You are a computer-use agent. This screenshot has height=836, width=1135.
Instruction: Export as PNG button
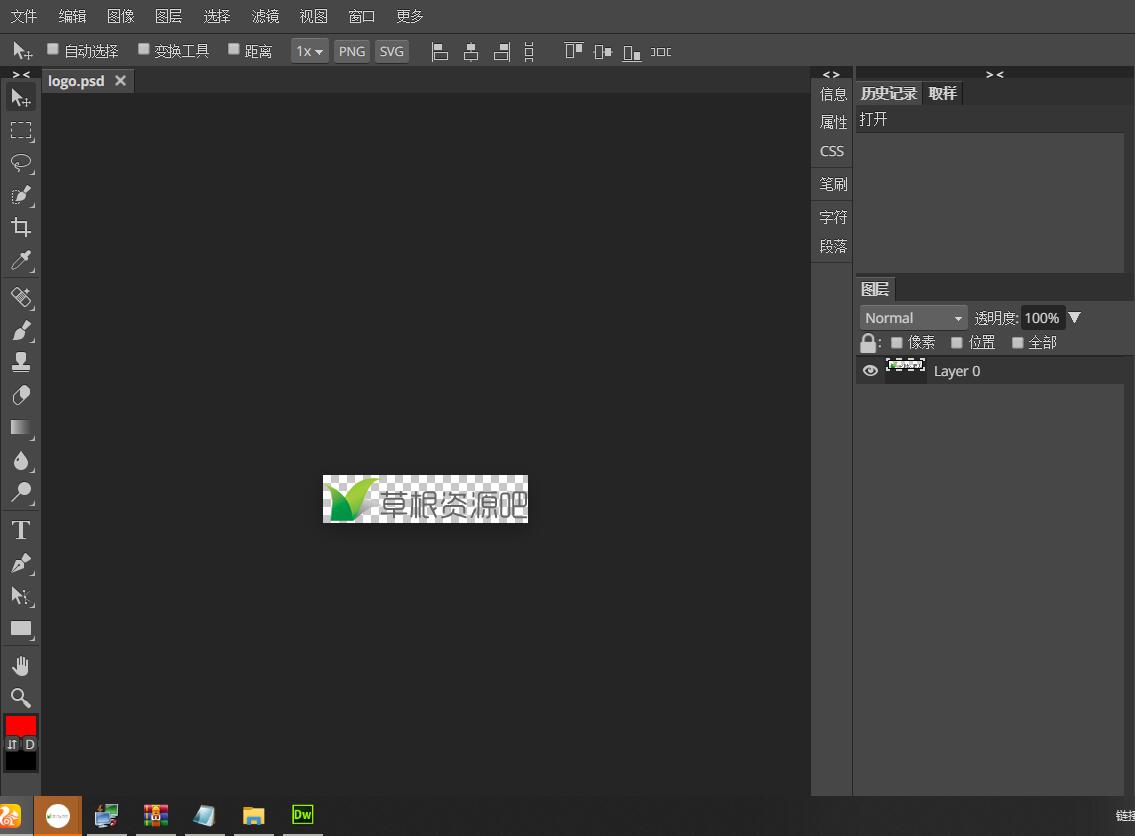pyautogui.click(x=352, y=51)
